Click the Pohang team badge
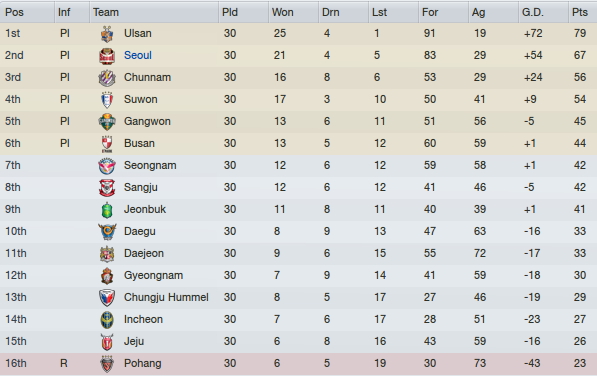This screenshot has height=376, width=597. point(107,364)
